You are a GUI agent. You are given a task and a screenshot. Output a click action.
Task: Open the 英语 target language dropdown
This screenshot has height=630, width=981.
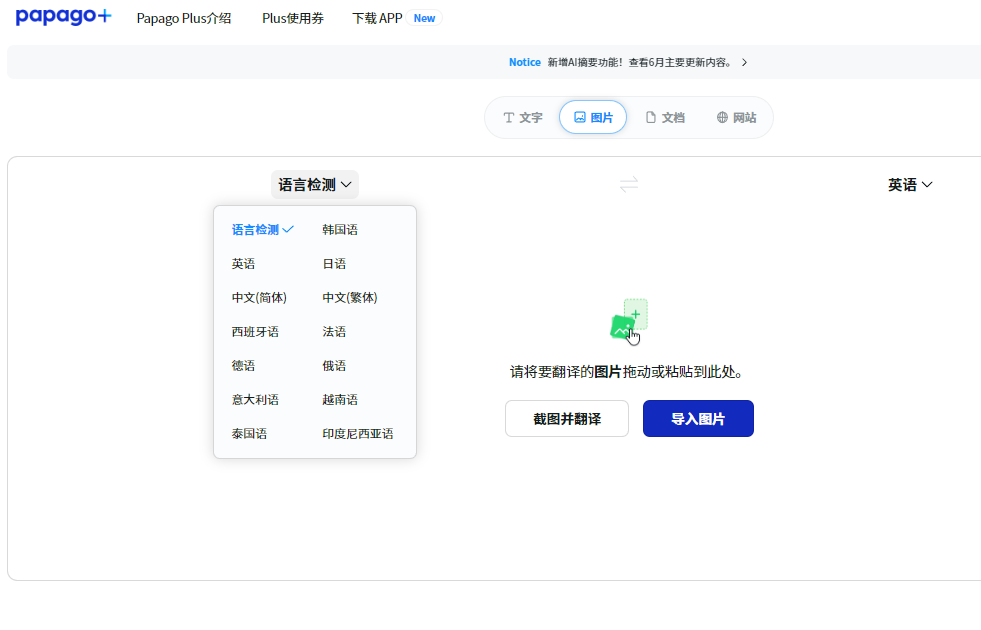(910, 185)
